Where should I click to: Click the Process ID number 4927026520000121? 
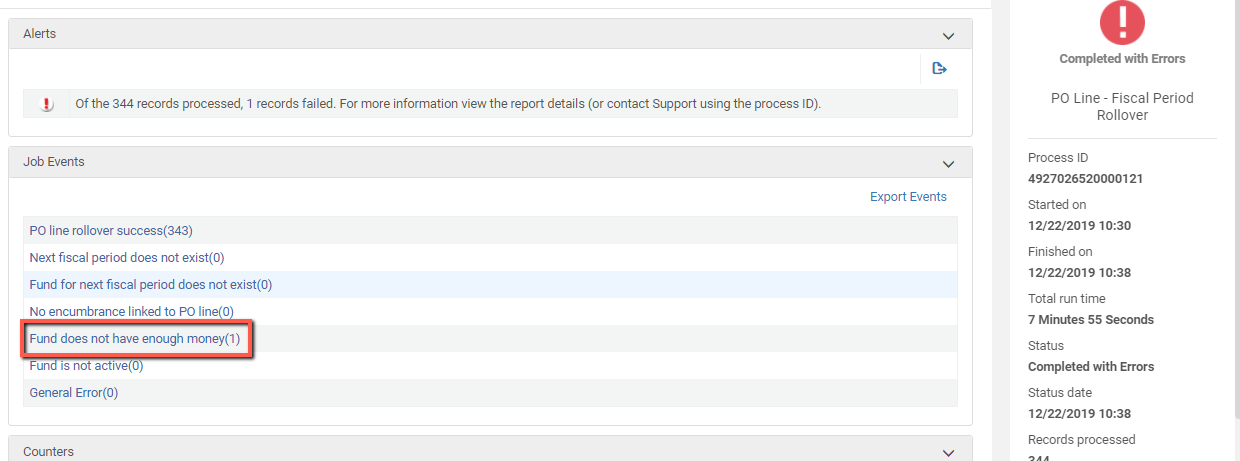pos(1085,179)
